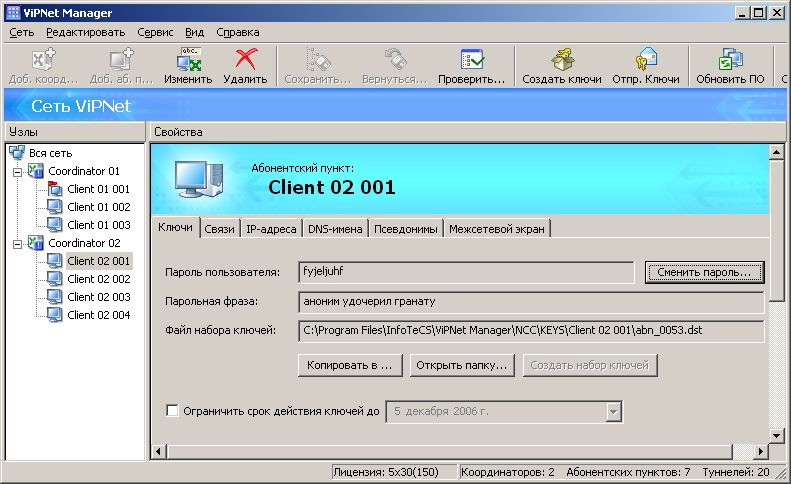Select the Вся сеть network icon

click(x=17, y=152)
